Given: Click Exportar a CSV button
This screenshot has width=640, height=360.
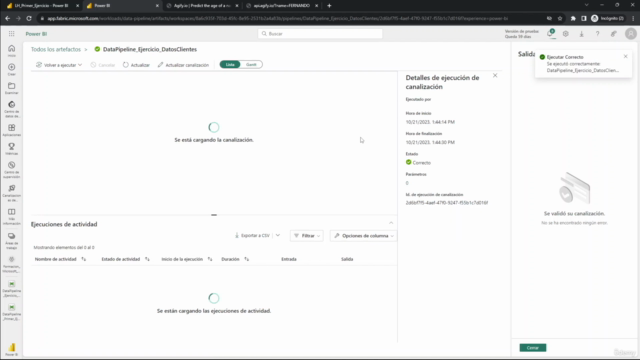Looking at the screenshot, I should [x=252, y=236].
